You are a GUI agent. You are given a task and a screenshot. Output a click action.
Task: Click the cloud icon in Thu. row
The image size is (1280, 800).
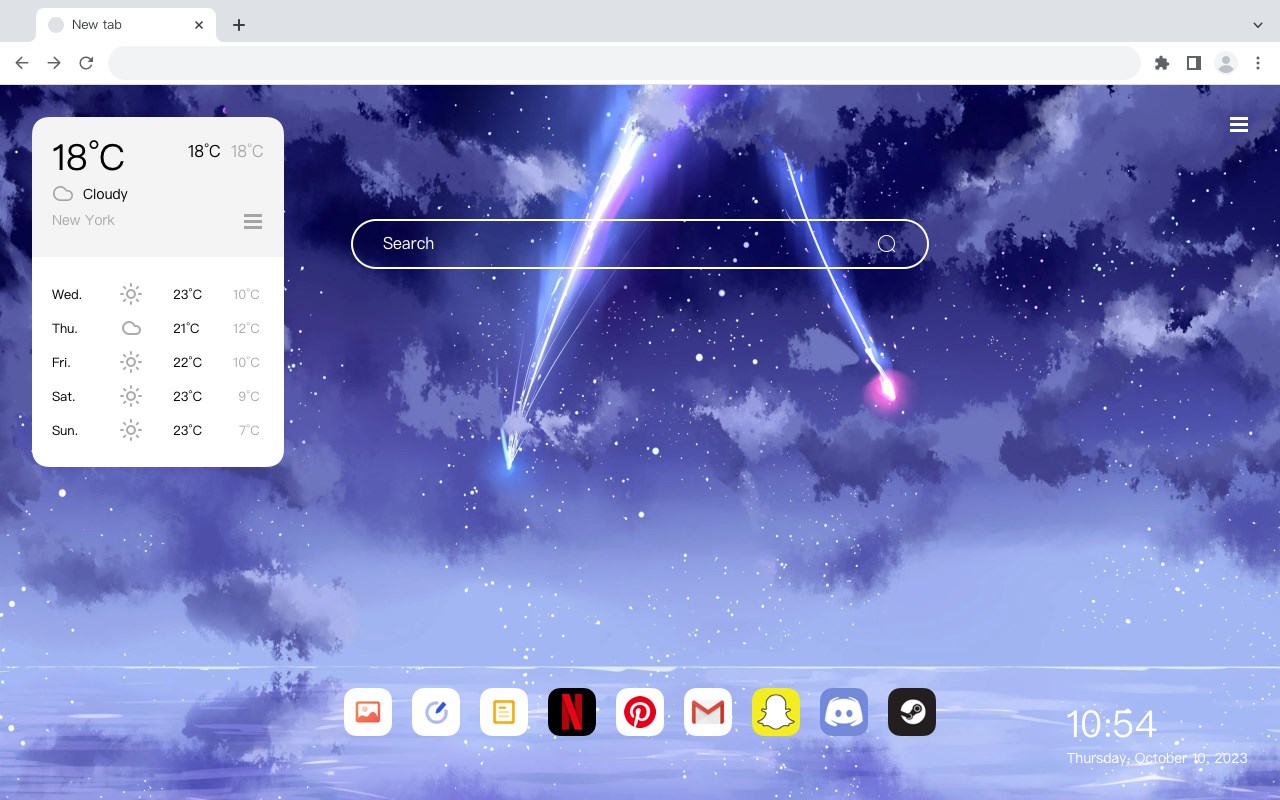[131, 328]
